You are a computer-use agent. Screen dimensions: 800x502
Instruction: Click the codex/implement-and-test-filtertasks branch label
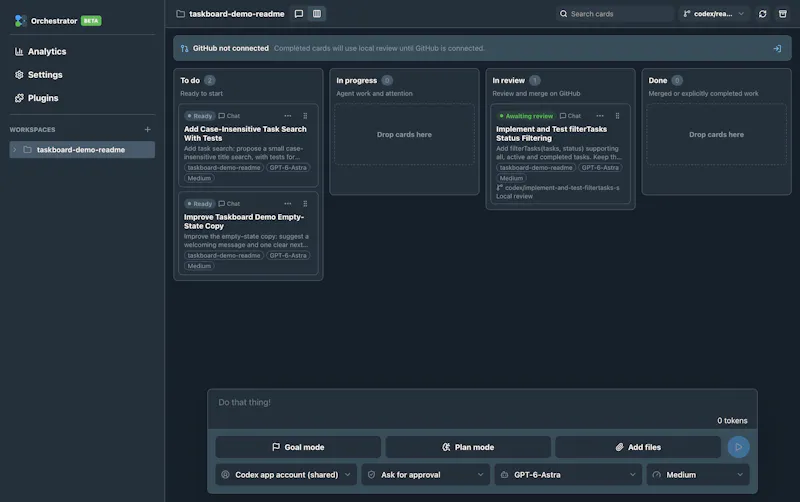[558, 188]
